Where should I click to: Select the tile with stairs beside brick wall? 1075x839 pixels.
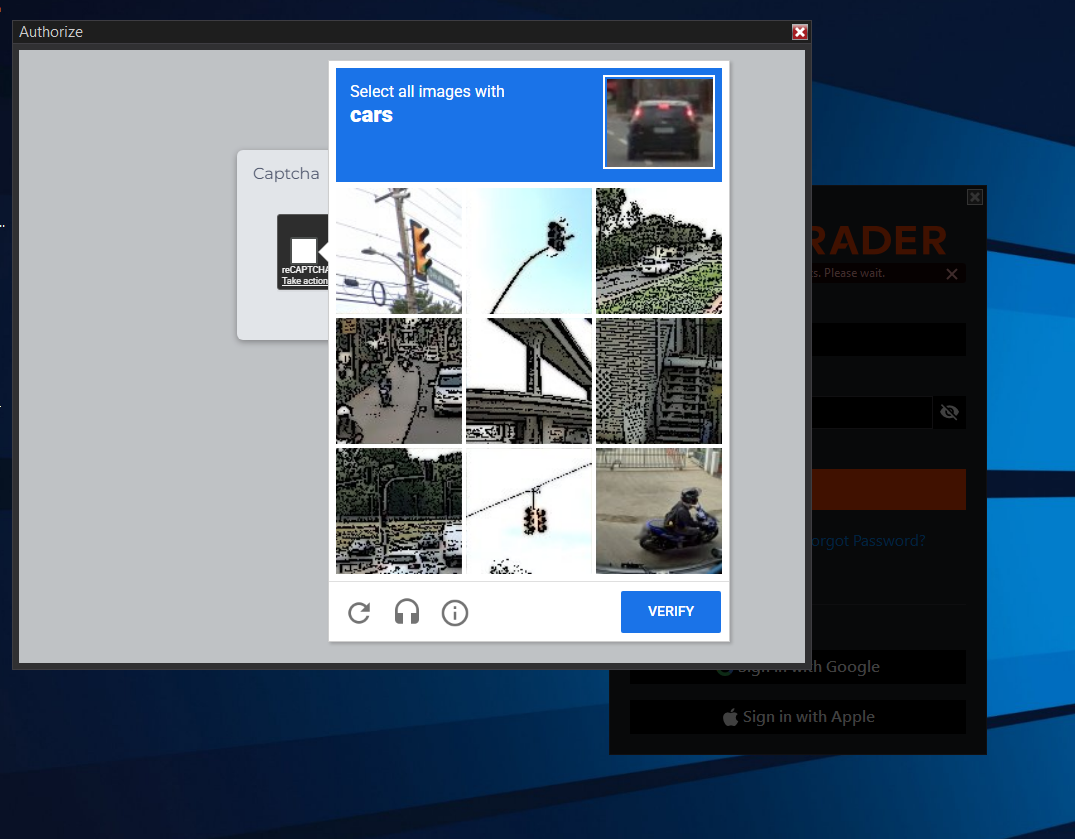(x=658, y=381)
